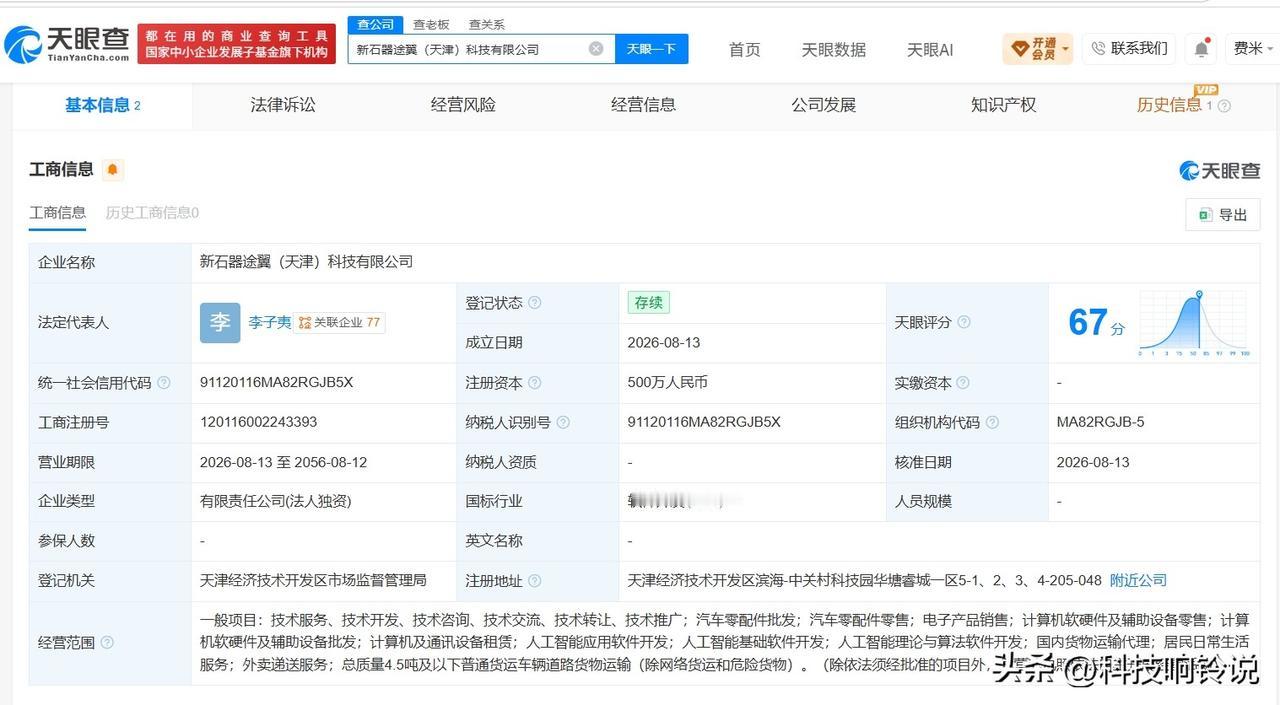Viewport: 1280px width, 705px height.
Task: Click the orange bell beside 工商信息 heading
Action: [113, 170]
